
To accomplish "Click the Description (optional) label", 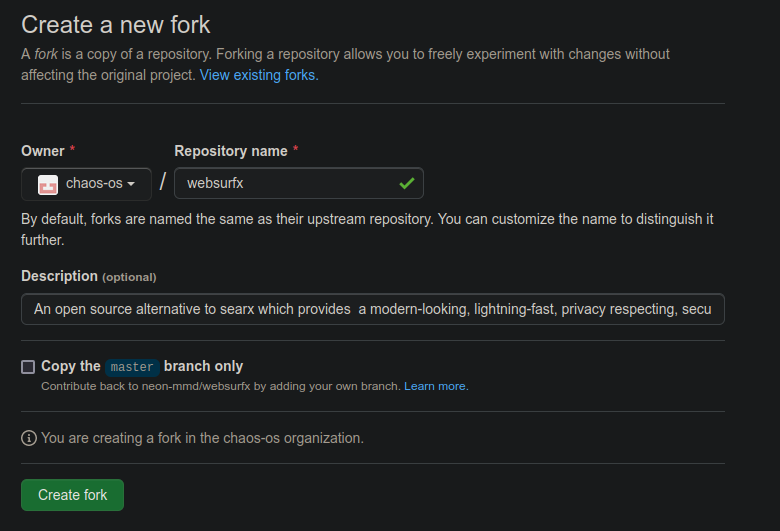I will (89, 276).
